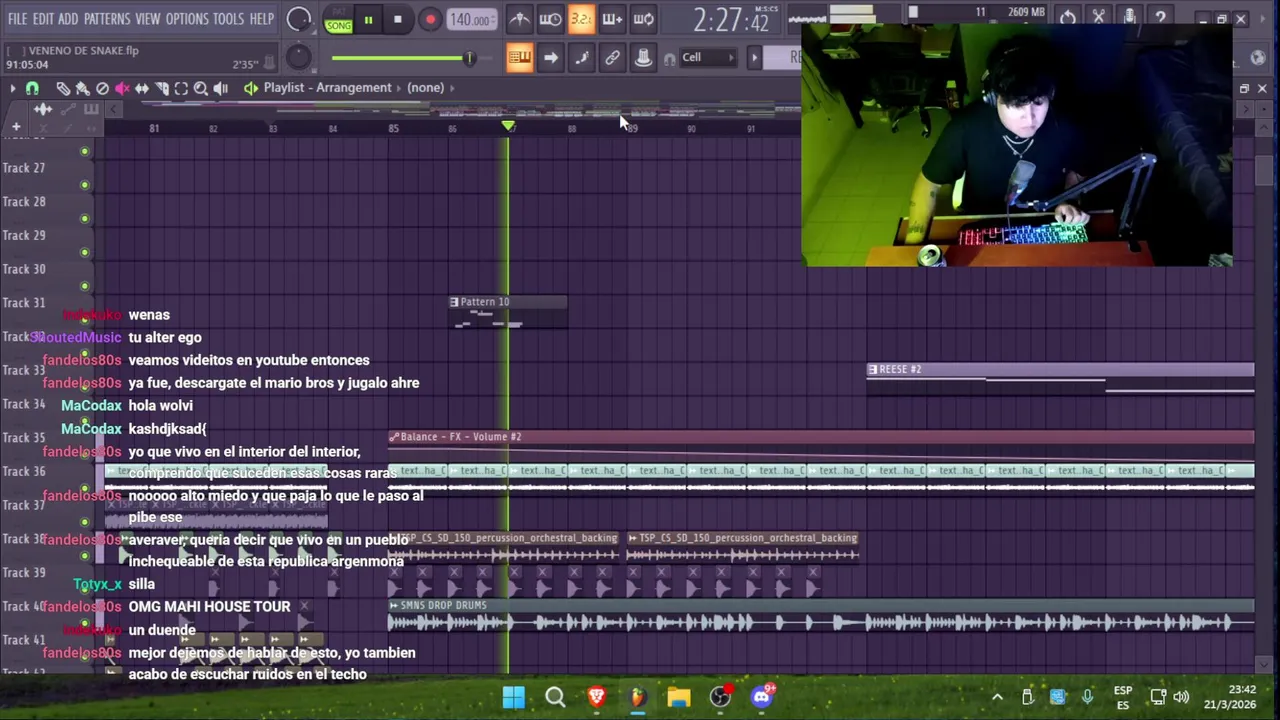Open the OPTIONS menu
This screenshot has height=720, width=1280.
point(187,19)
